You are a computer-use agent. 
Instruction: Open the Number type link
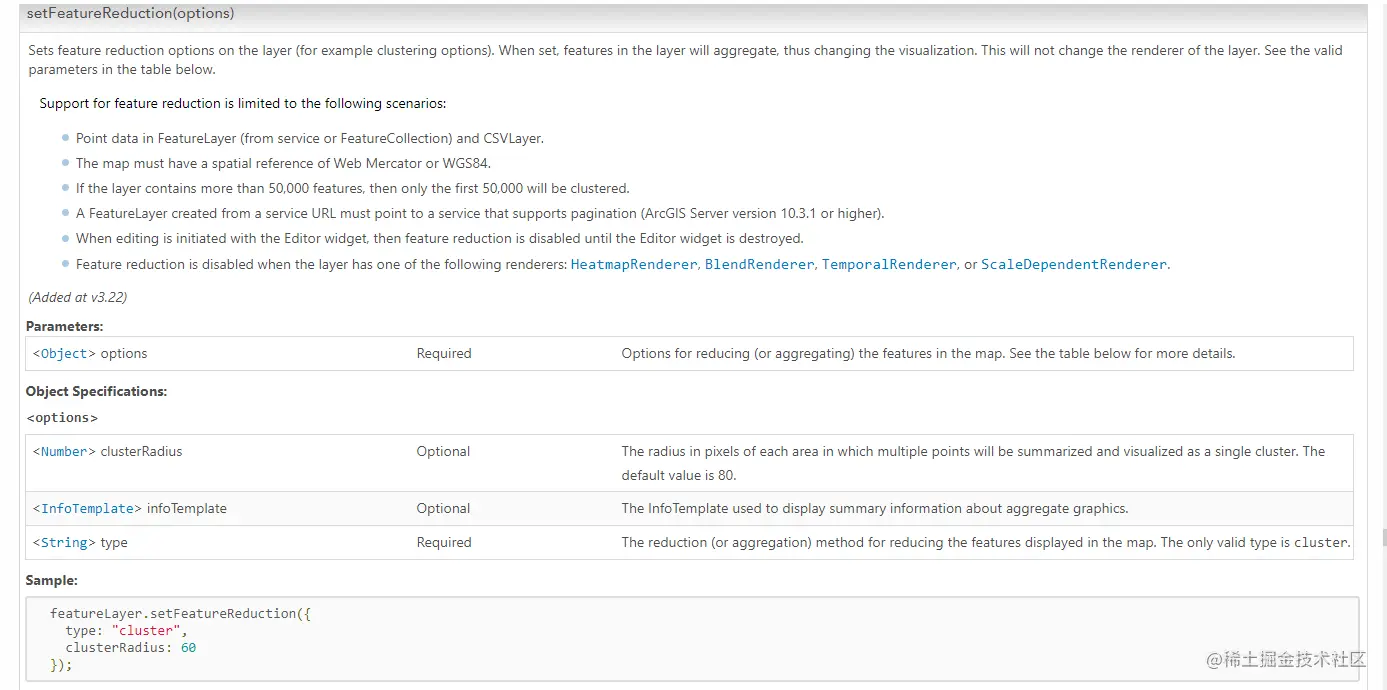[64, 452]
